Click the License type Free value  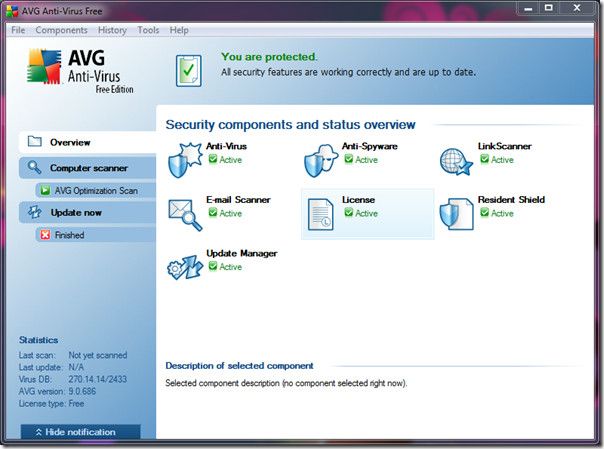point(76,404)
